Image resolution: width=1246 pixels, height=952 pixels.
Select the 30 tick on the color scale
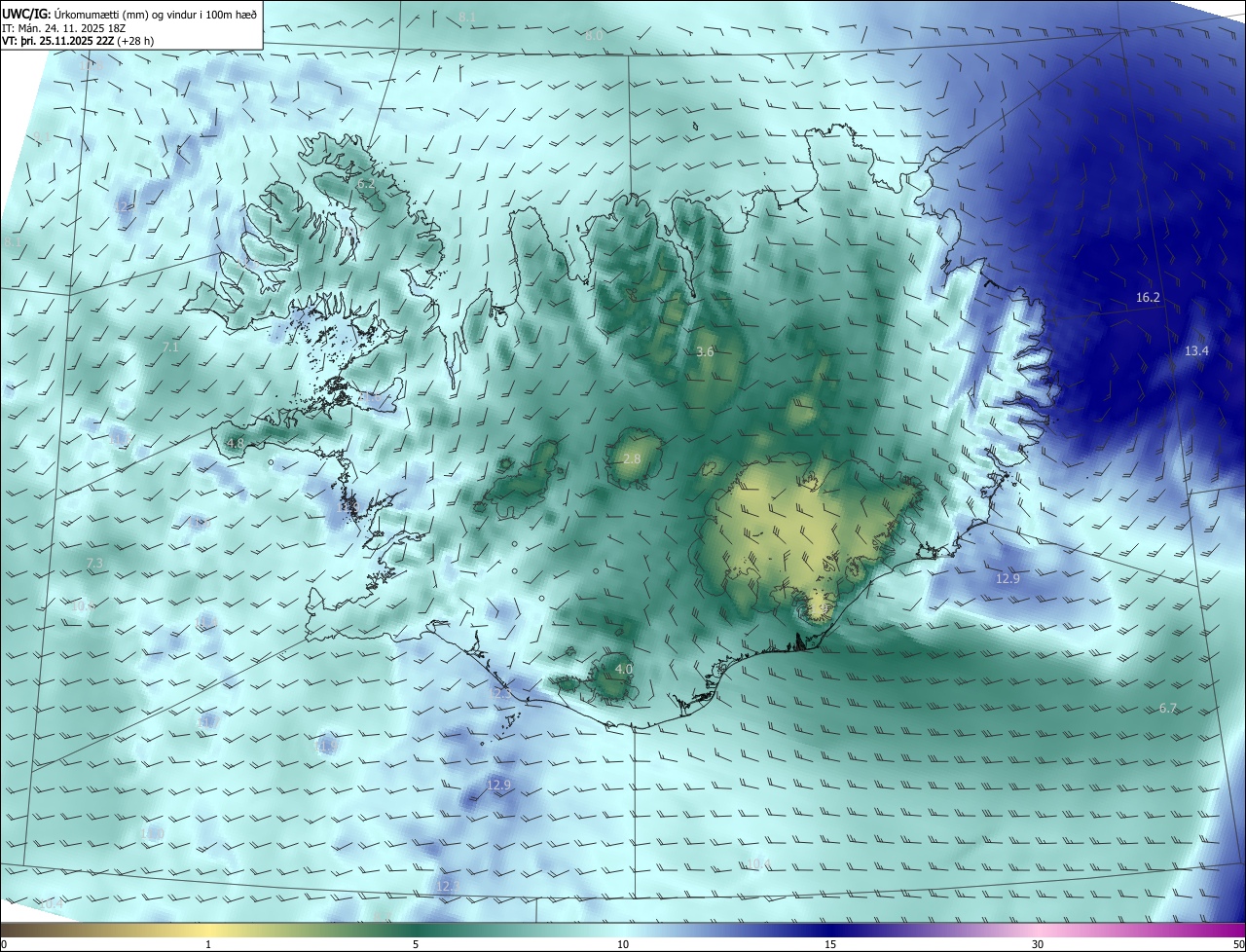1038,944
